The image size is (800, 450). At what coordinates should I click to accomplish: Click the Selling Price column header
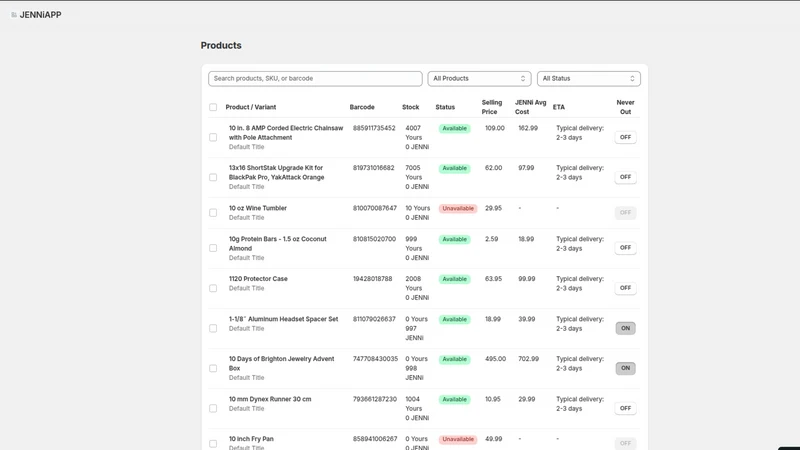coord(492,107)
